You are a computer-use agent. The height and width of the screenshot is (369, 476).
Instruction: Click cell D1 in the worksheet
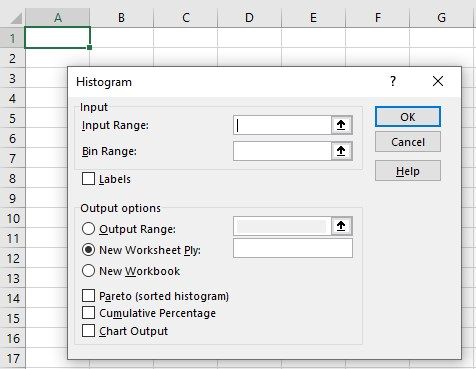[x=249, y=38]
